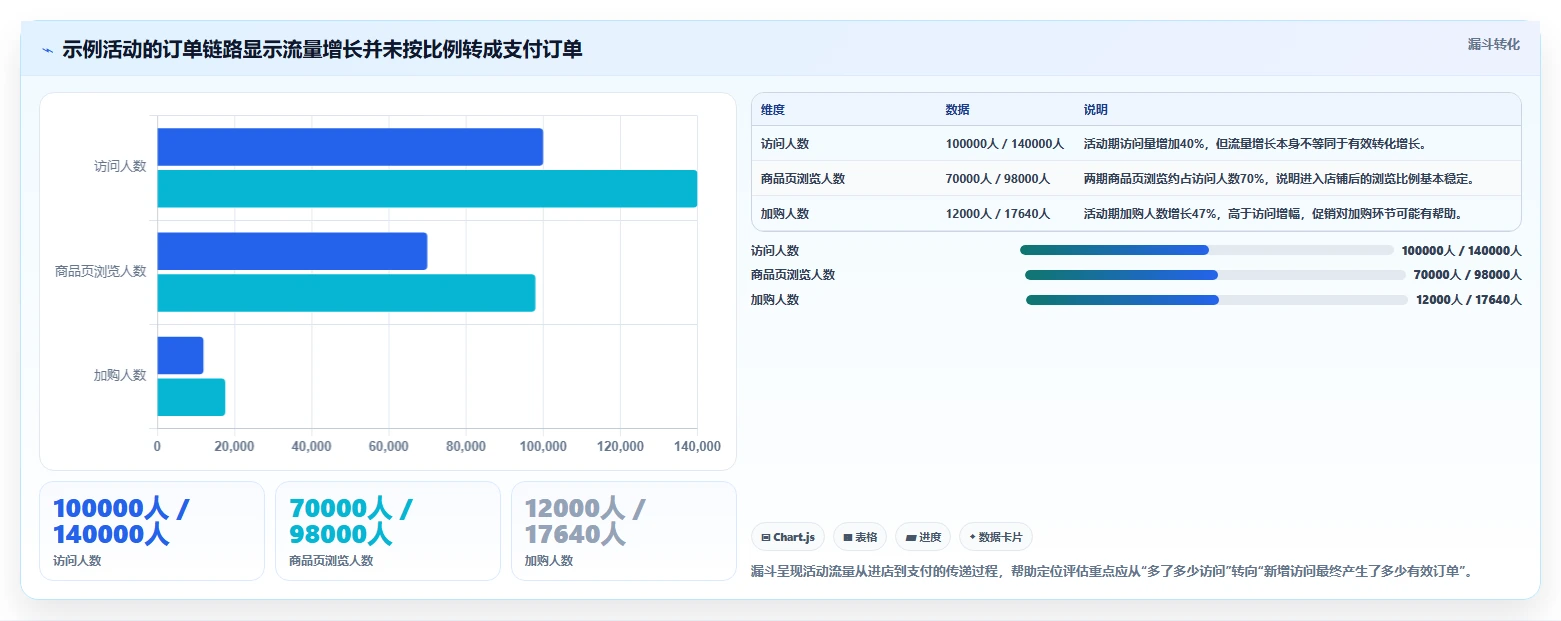The height and width of the screenshot is (621, 1561).
Task: Click the 加购人数 y-axis label on chart
Action: (x=120, y=375)
